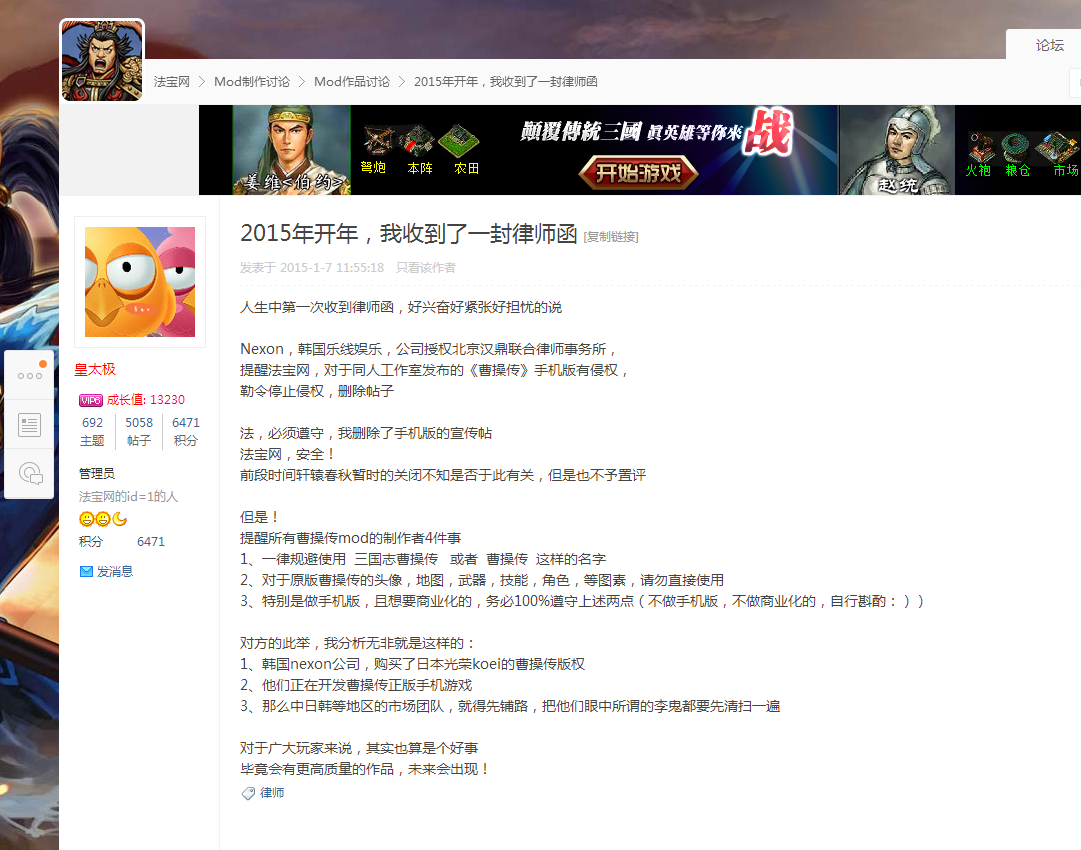Click the sun and moon level icons

[x=103, y=519]
